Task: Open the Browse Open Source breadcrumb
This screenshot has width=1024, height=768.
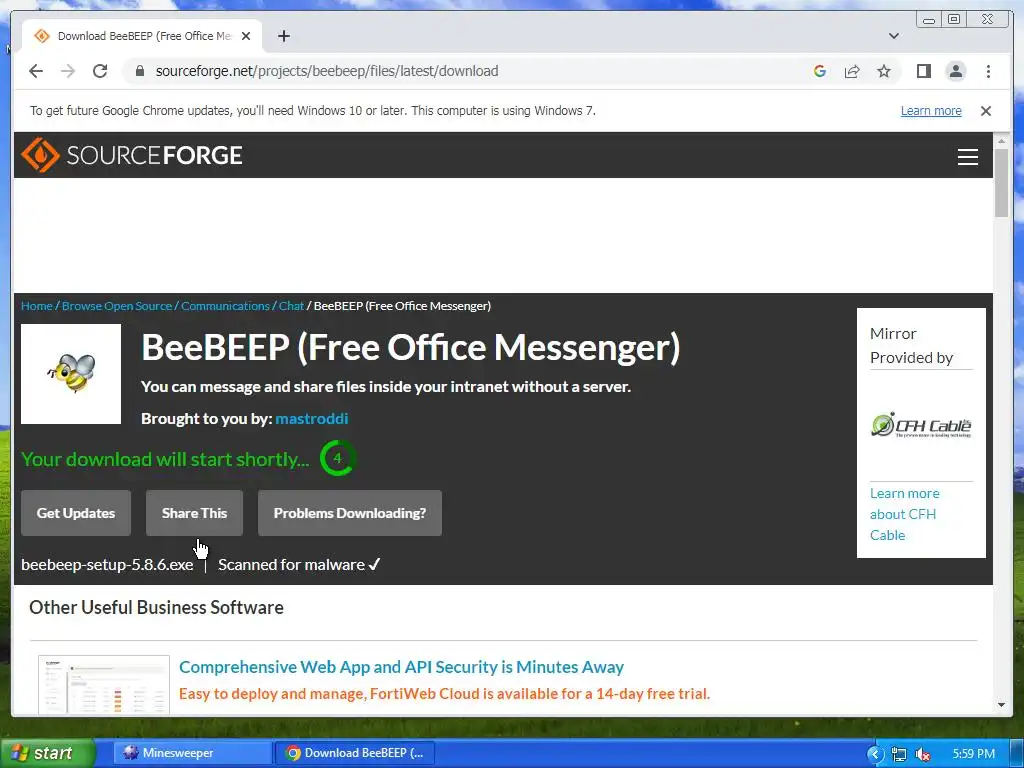Action: [x=117, y=306]
